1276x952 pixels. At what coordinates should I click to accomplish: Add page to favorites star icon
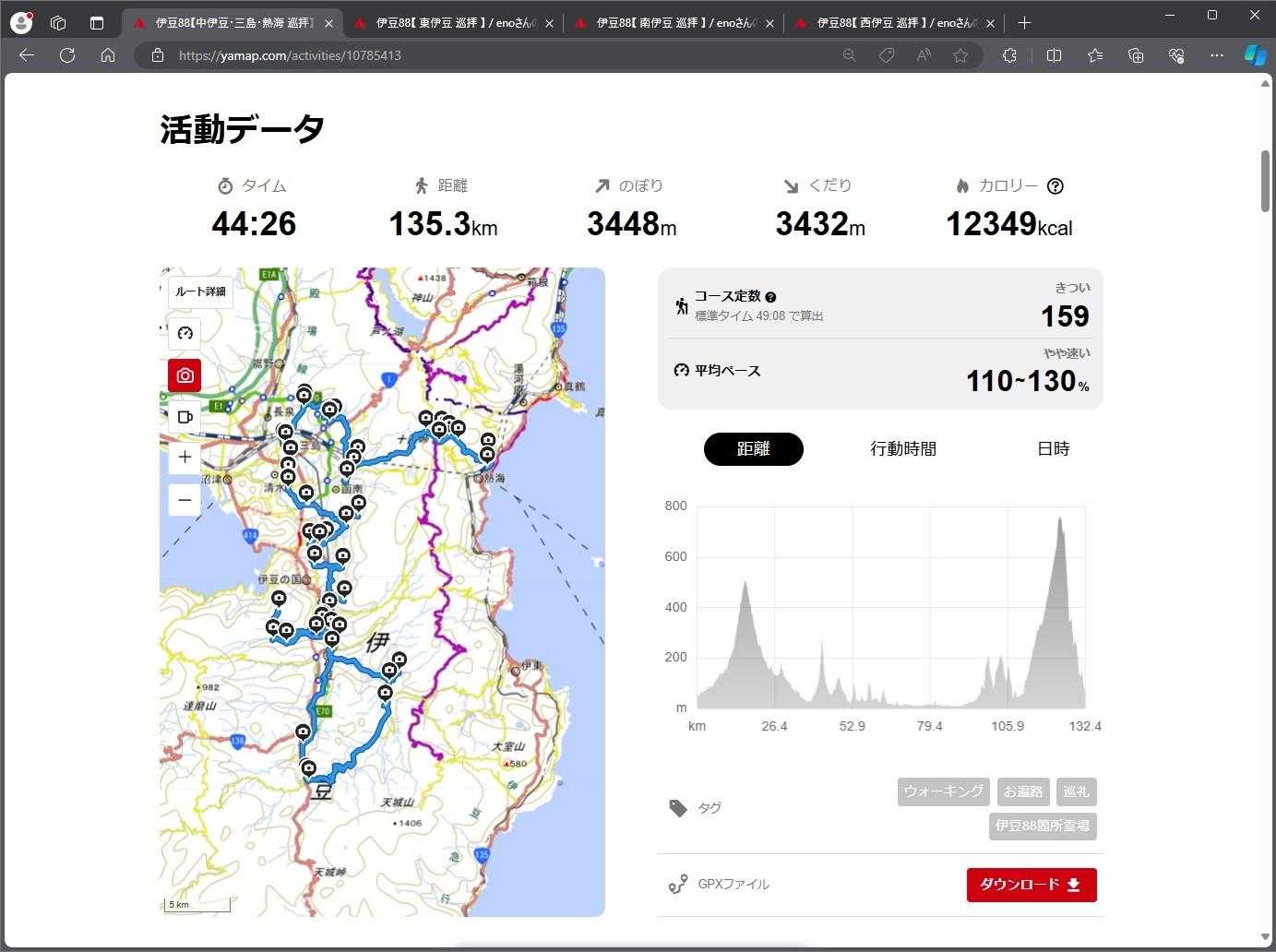coord(960,55)
